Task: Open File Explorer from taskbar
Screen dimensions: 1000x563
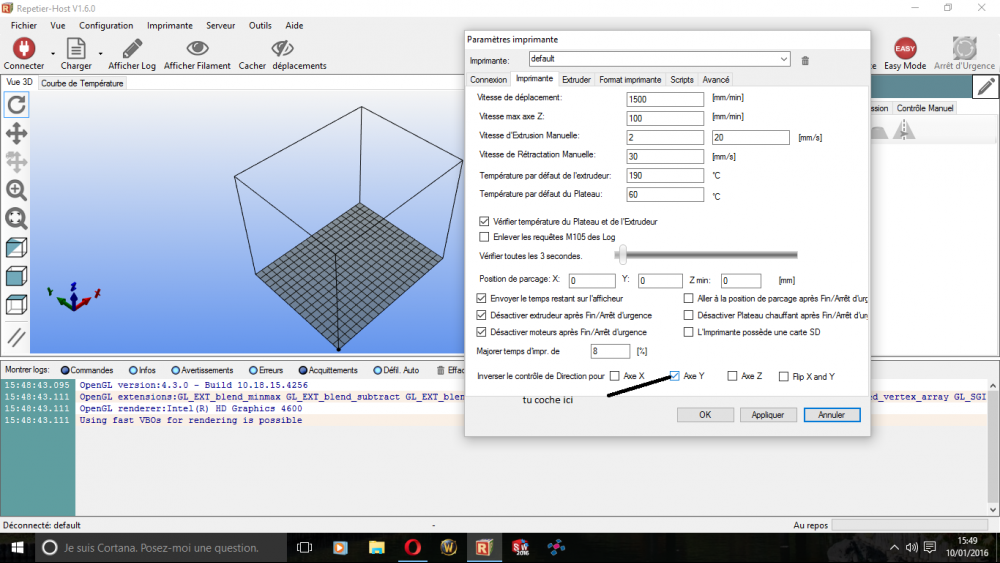Action: (x=377, y=548)
